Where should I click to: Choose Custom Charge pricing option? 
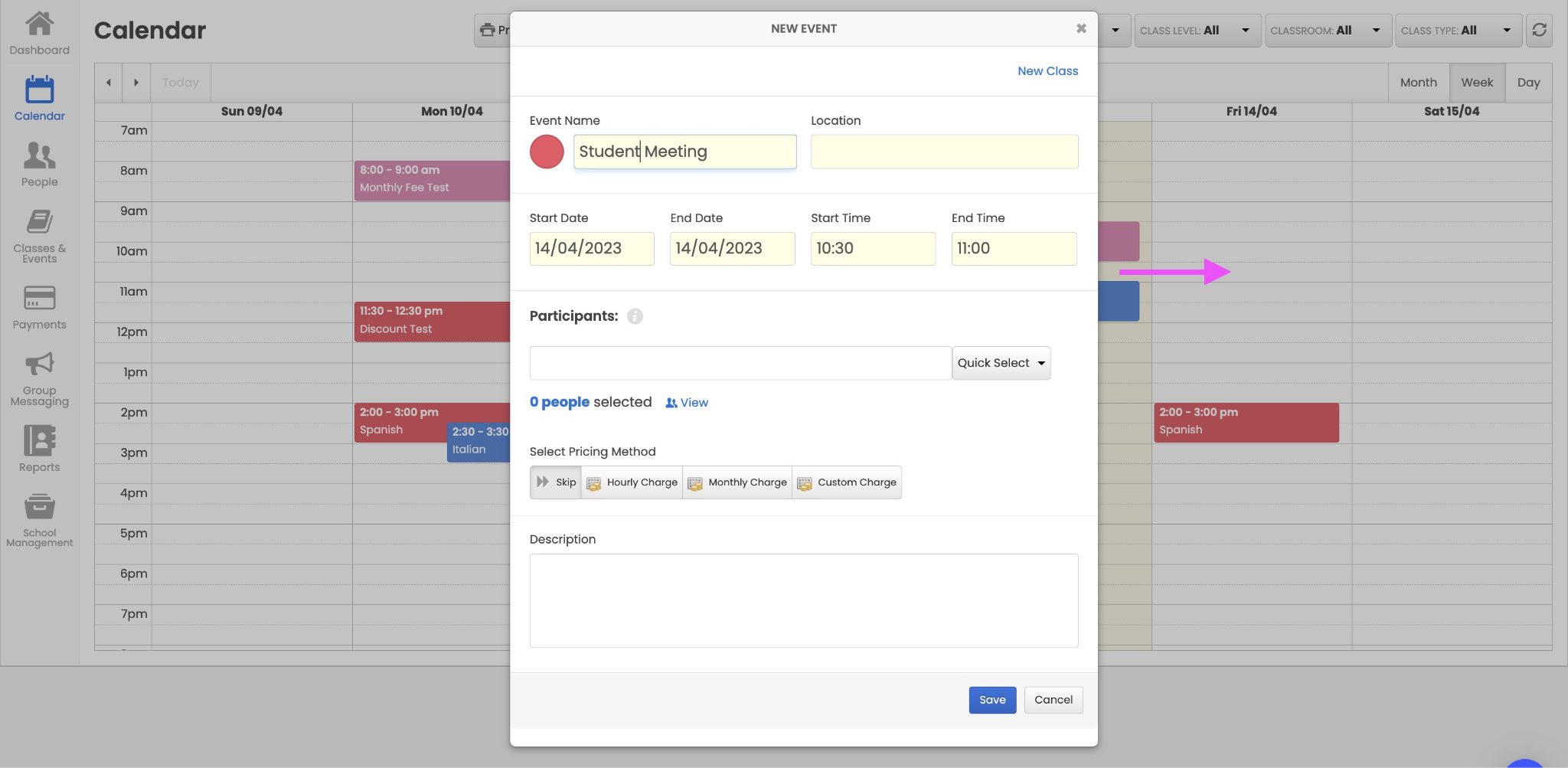tap(847, 482)
